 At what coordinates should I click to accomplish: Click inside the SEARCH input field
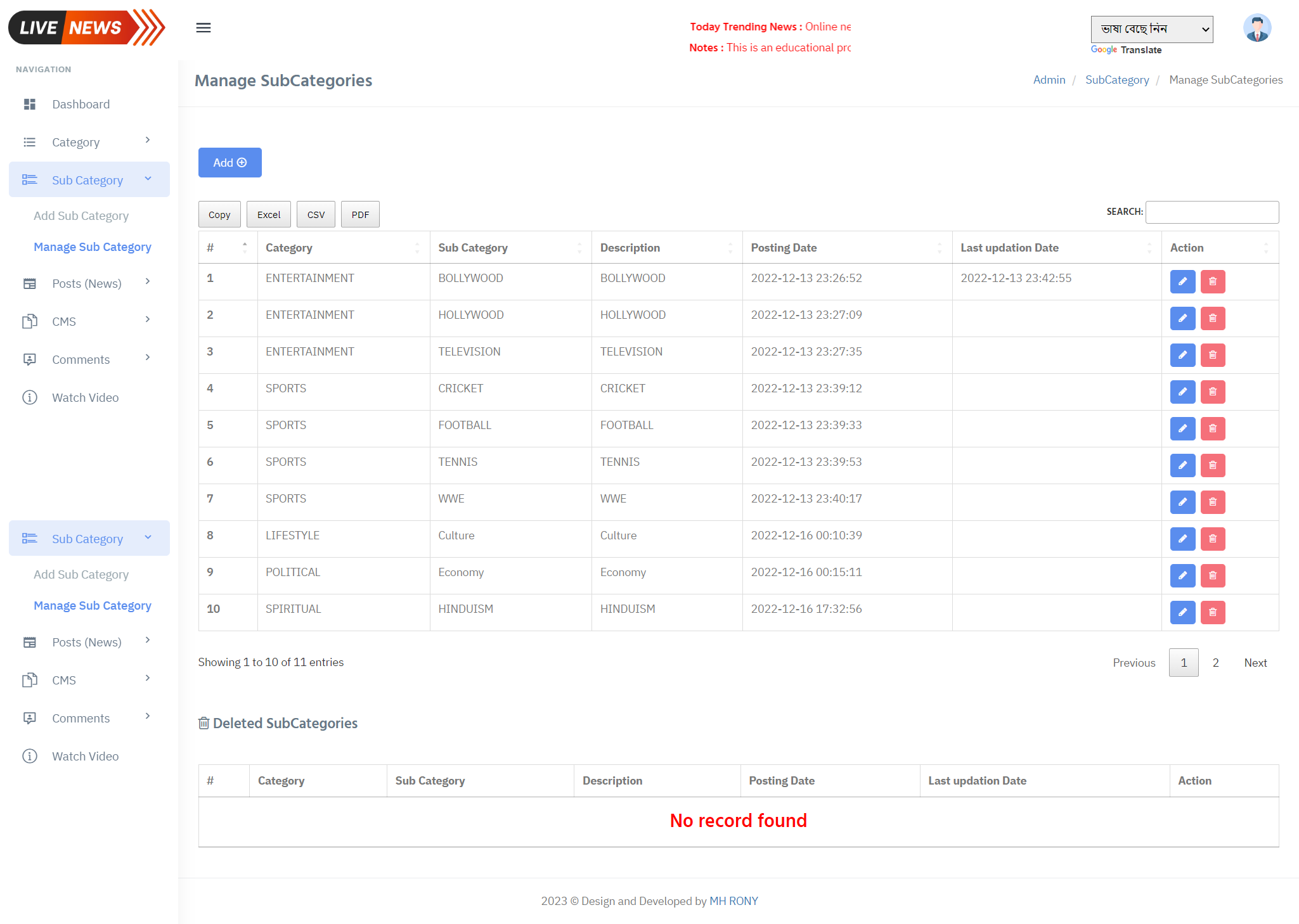[1212, 212]
